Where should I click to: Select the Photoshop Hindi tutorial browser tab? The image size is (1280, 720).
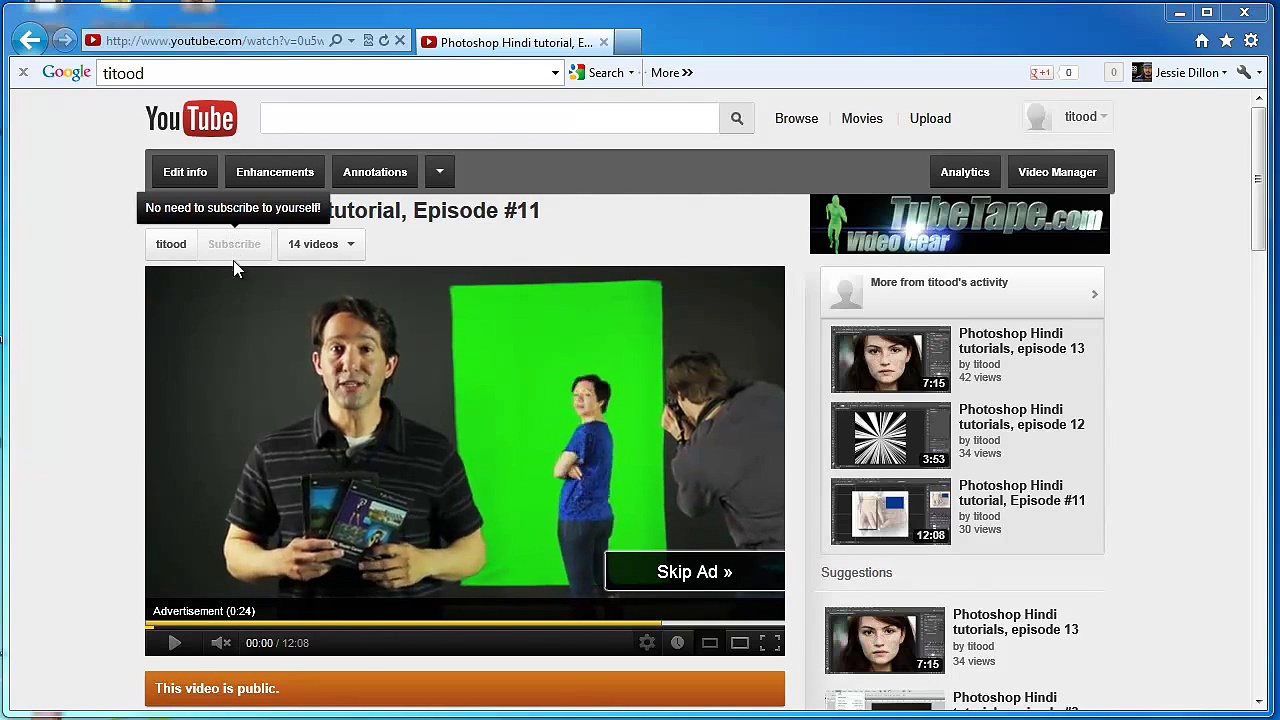pos(514,42)
